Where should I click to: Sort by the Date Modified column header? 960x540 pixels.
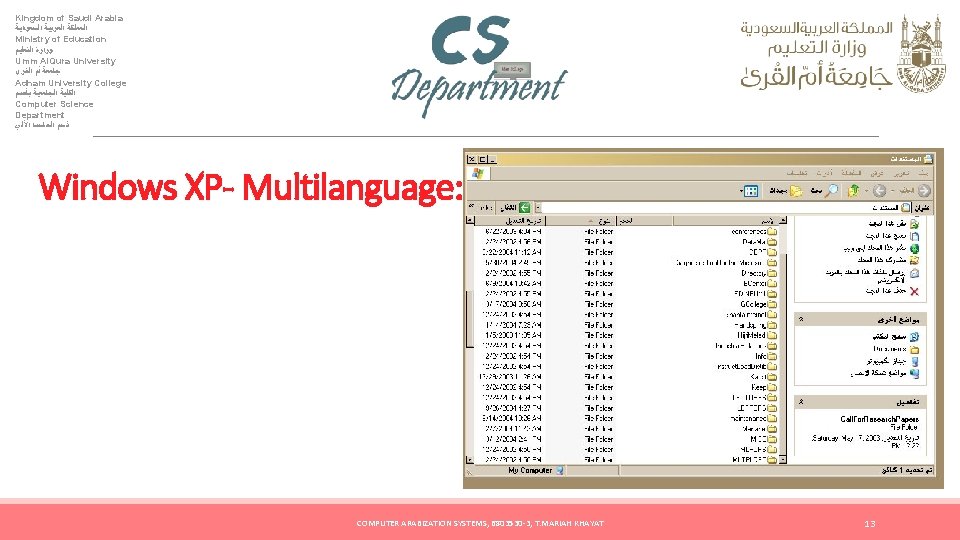(509, 220)
